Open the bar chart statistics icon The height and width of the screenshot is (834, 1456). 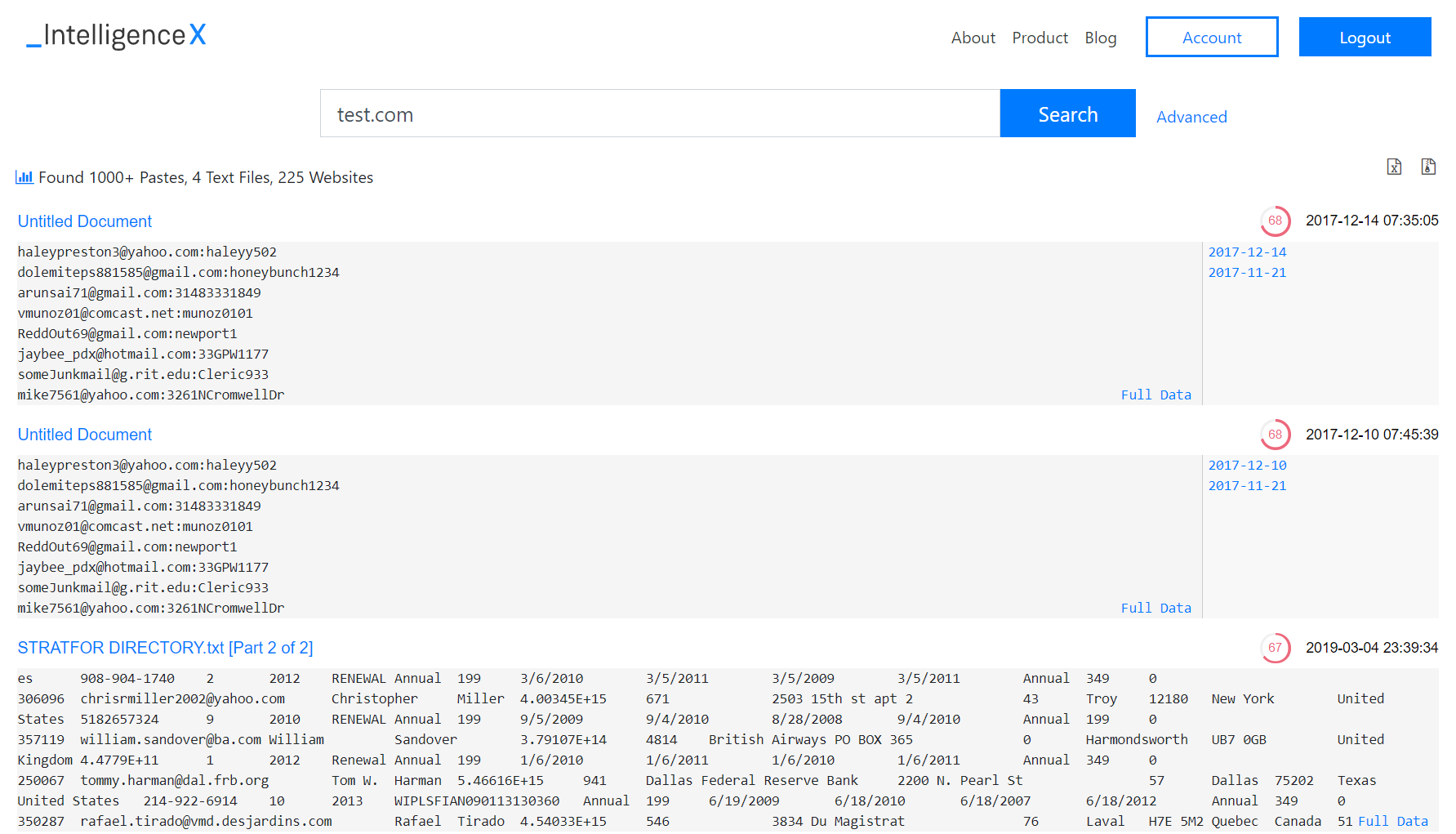pos(24,177)
